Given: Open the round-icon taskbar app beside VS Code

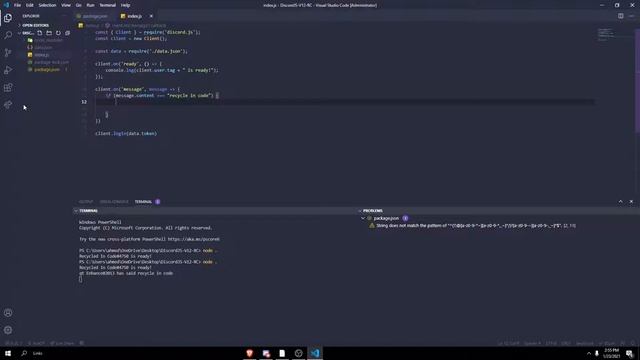Looking at the screenshot, I should (x=298, y=353).
